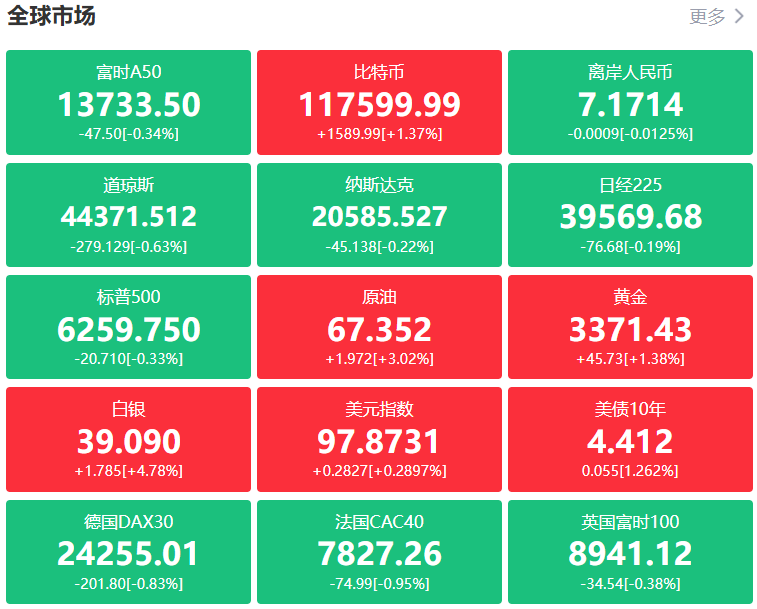Select the 离岸人民币 exchange rate tile
This screenshot has height=609, width=757.
630,102
